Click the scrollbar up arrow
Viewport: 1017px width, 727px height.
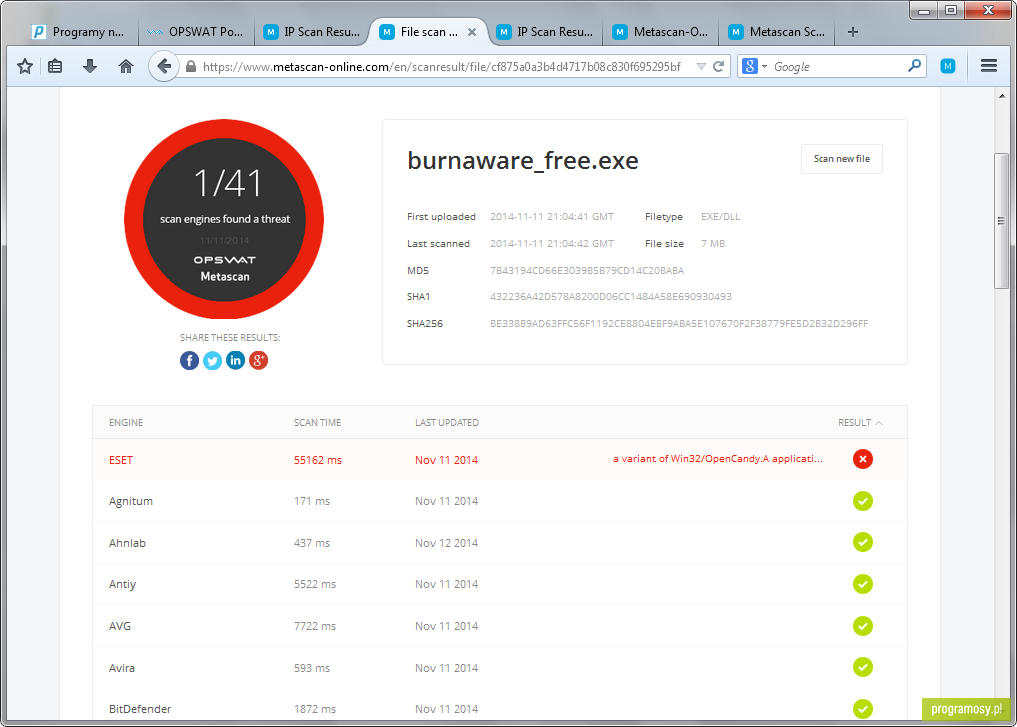(1001, 96)
